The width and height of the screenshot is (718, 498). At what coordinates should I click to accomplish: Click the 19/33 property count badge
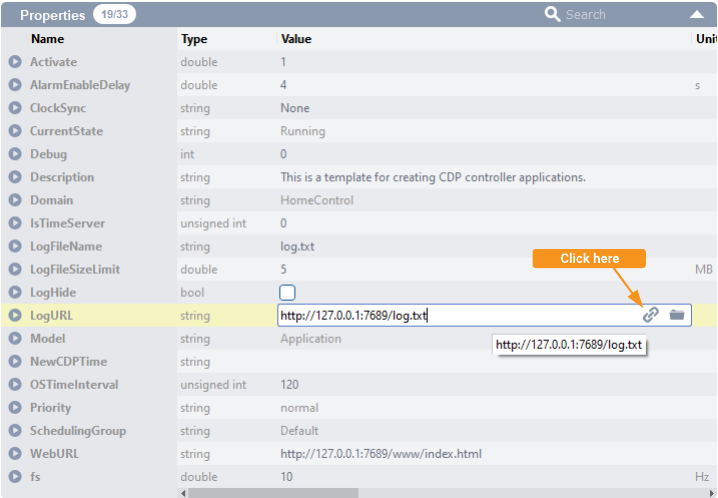pos(113,15)
